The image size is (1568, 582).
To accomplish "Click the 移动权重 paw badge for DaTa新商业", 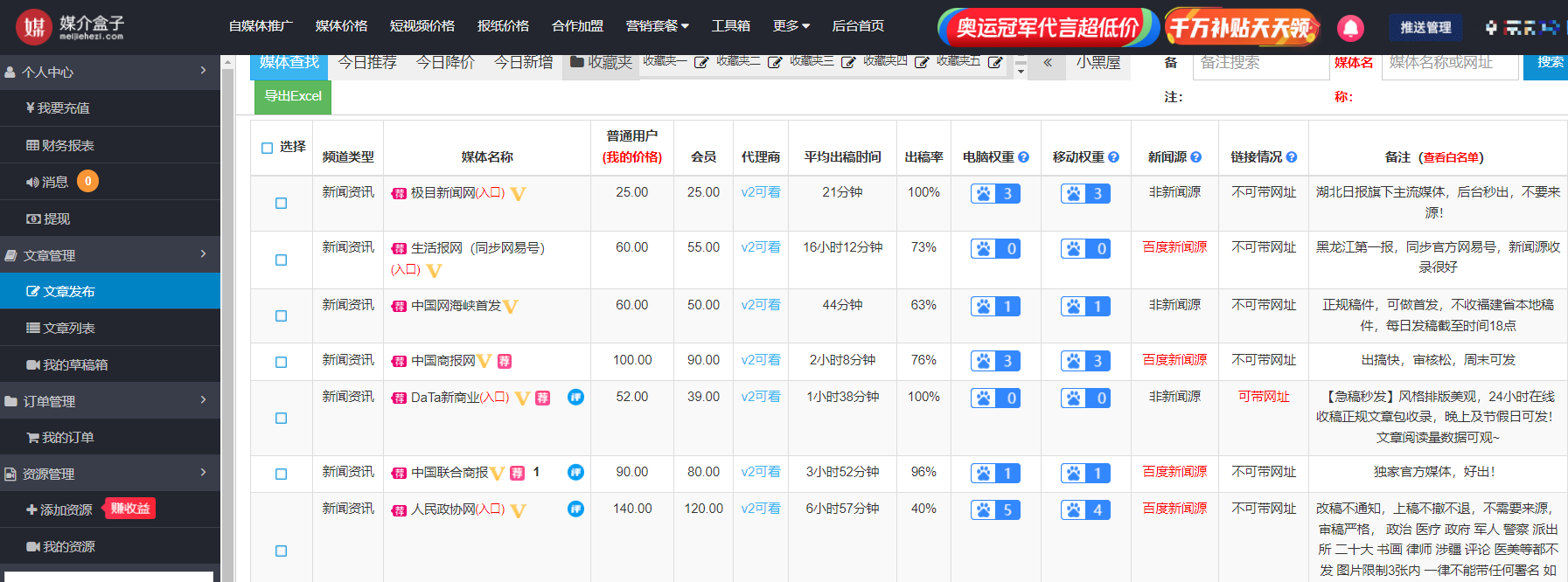I will point(1085,398).
